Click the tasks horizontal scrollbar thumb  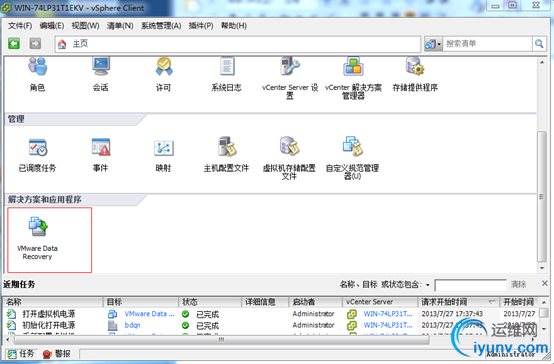click(222, 340)
